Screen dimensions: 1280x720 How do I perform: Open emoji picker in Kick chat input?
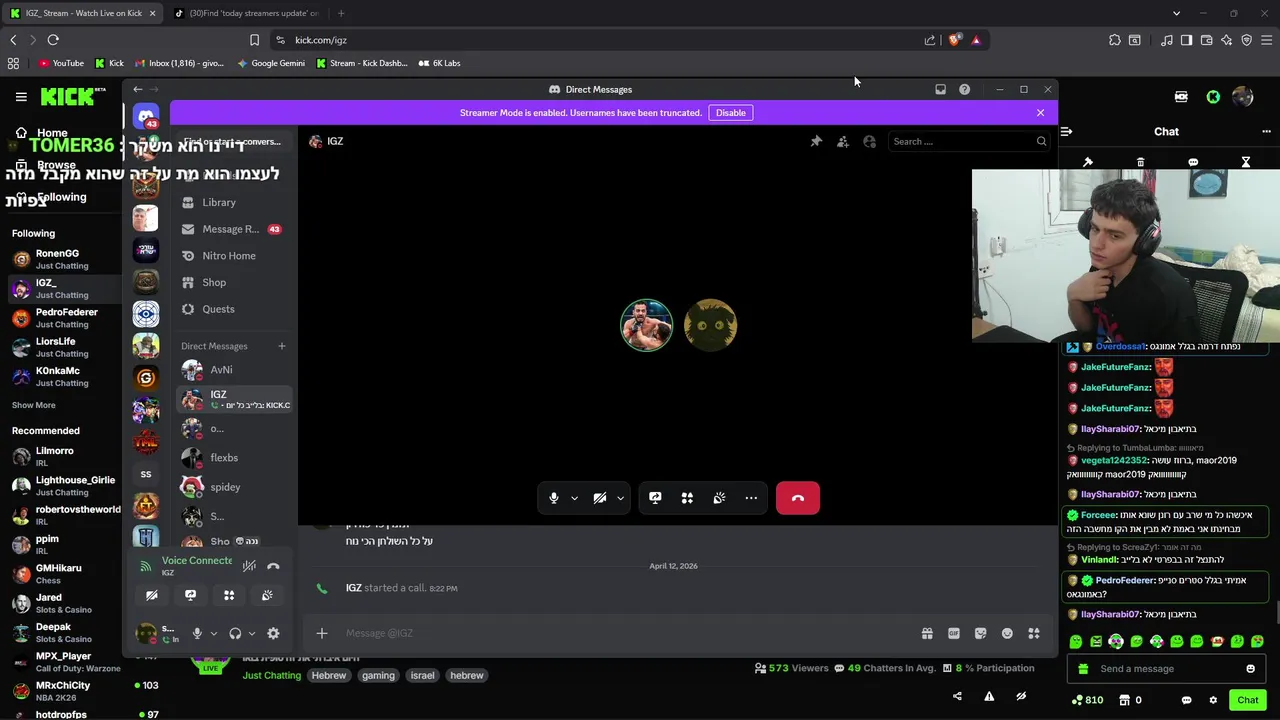(x=1250, y=669)
